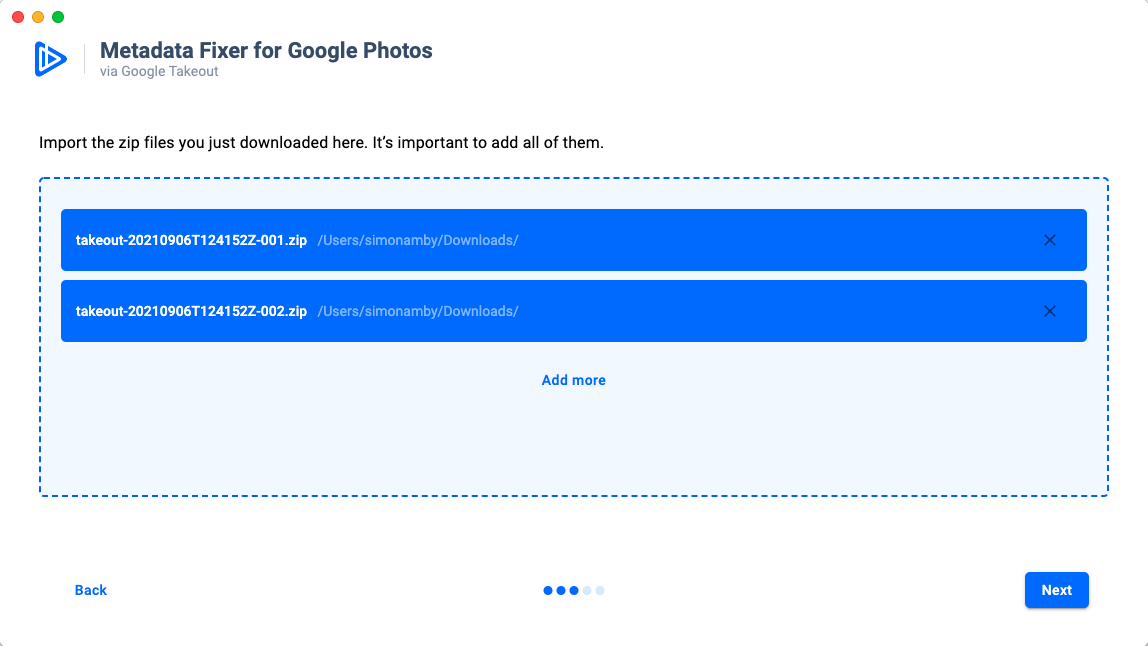The image size is (1148, 646).
Task: Go Back to the previous step
Action: point(91,590)
